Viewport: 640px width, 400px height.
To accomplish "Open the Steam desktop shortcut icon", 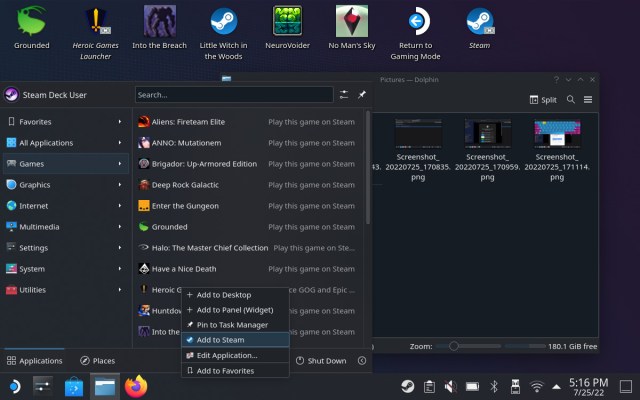I will pos(480,21).
